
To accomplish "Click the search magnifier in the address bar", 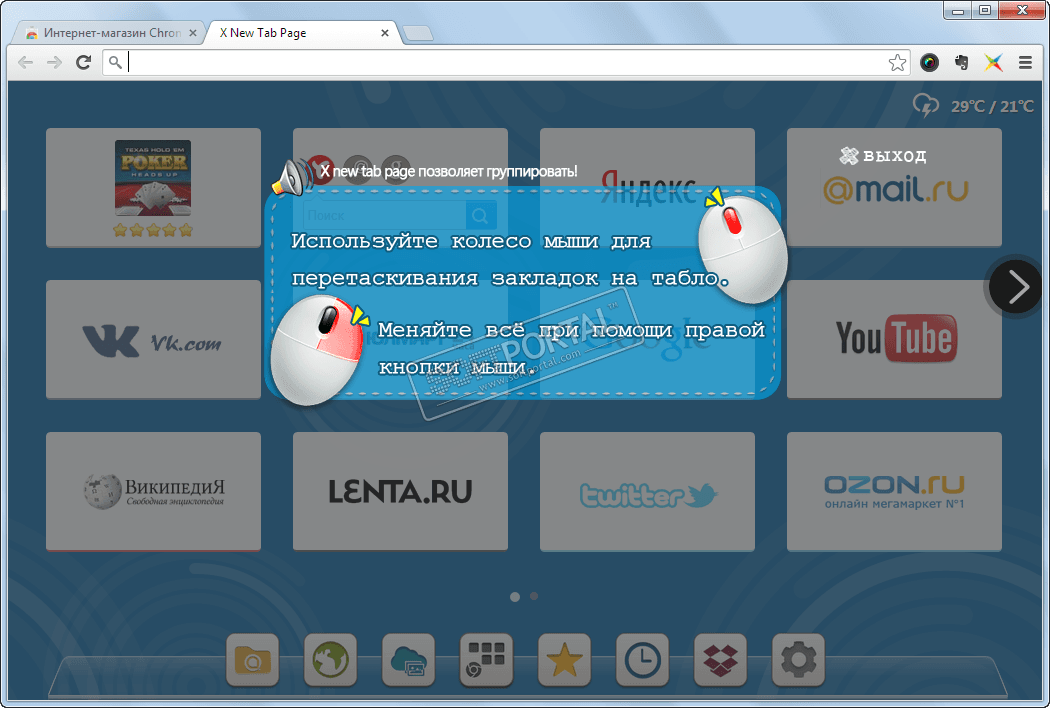I will (115, 62).
